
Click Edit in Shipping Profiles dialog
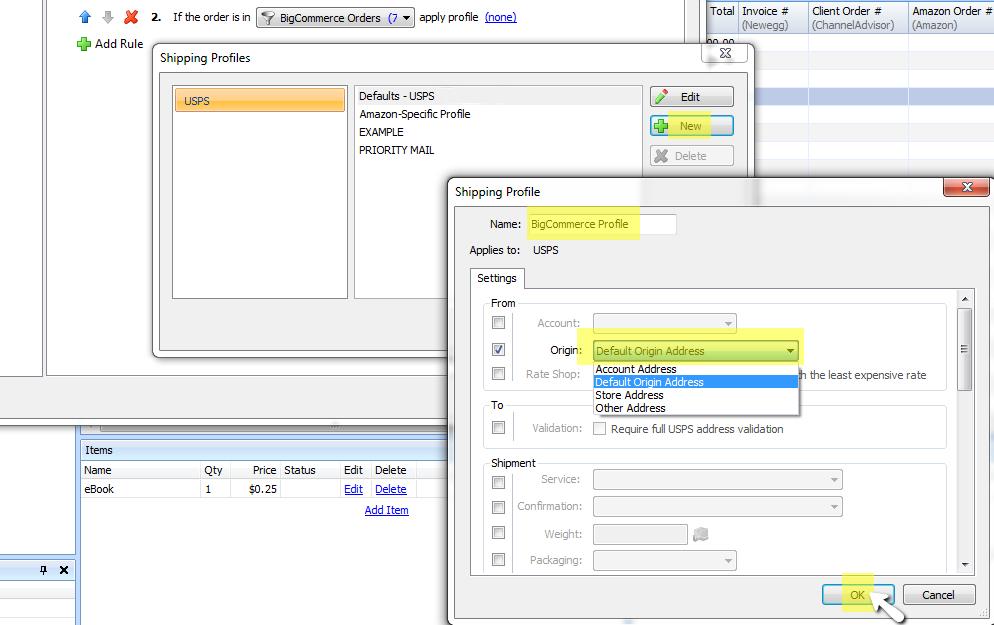[692, 96]
